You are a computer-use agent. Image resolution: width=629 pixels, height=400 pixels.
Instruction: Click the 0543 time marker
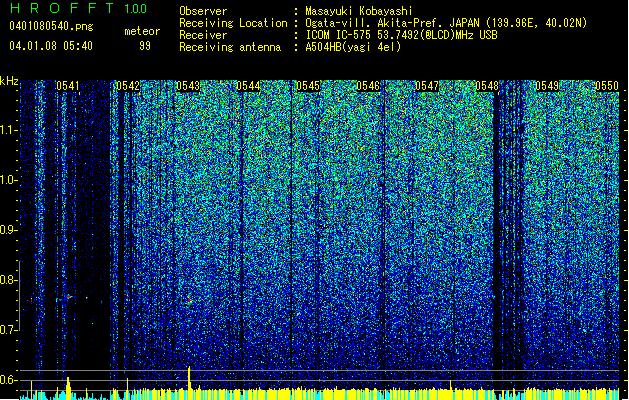pos(188,86)
